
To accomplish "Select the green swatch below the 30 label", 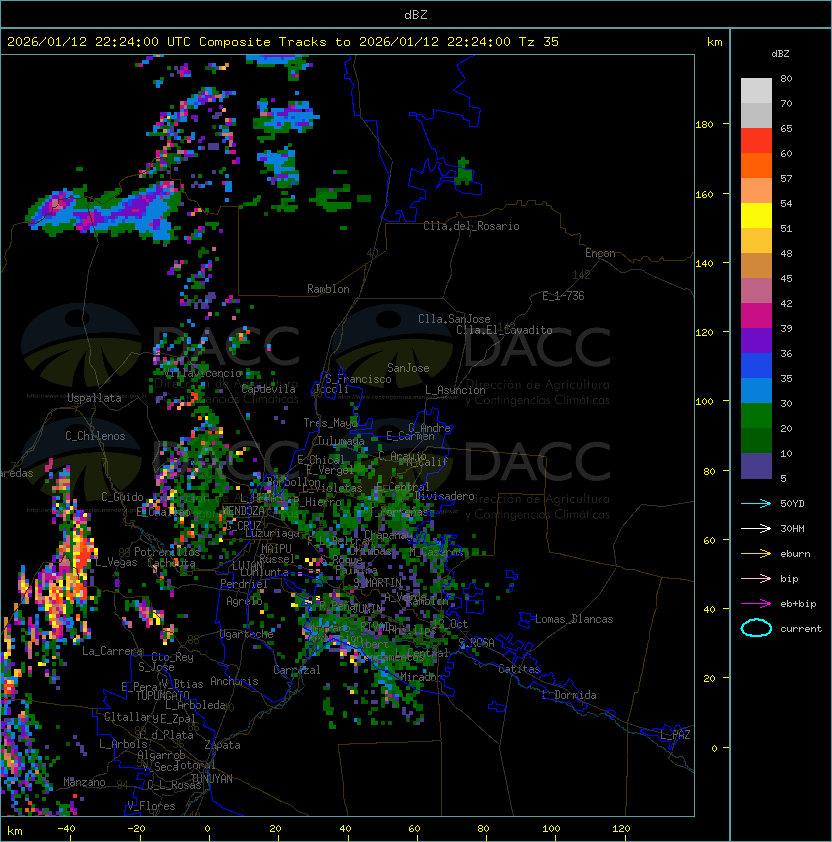I will tap(756, 416).
